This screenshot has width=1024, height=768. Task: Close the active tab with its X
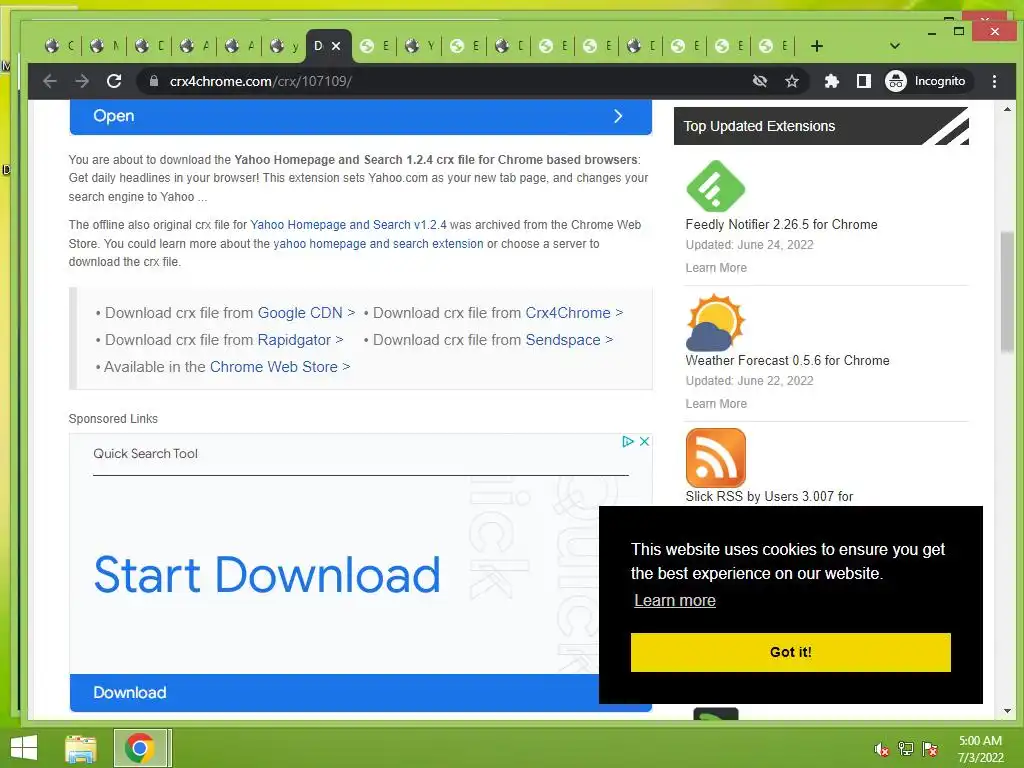[336, 46]
